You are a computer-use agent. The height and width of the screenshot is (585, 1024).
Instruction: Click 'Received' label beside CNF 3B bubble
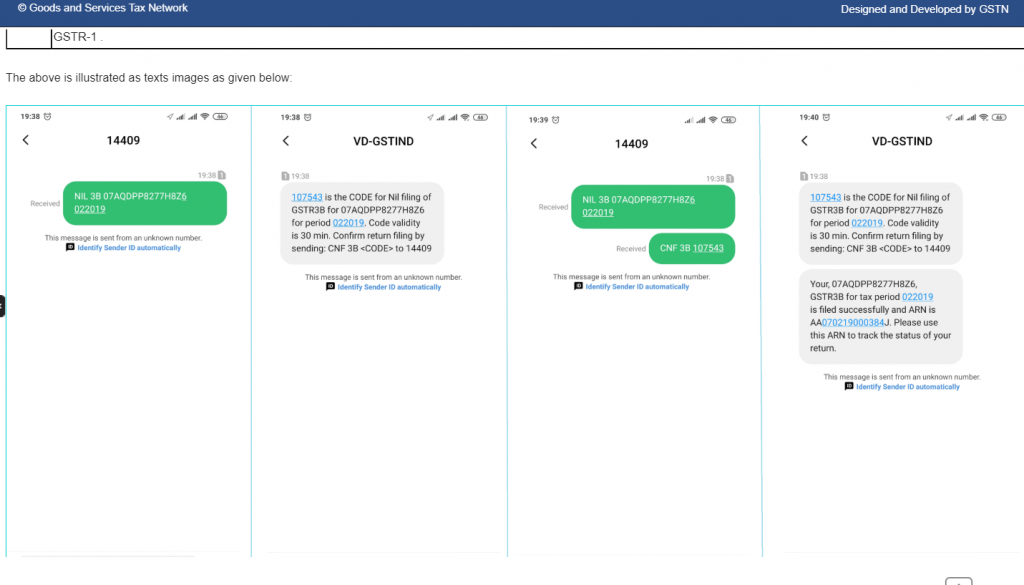(631, 249)
